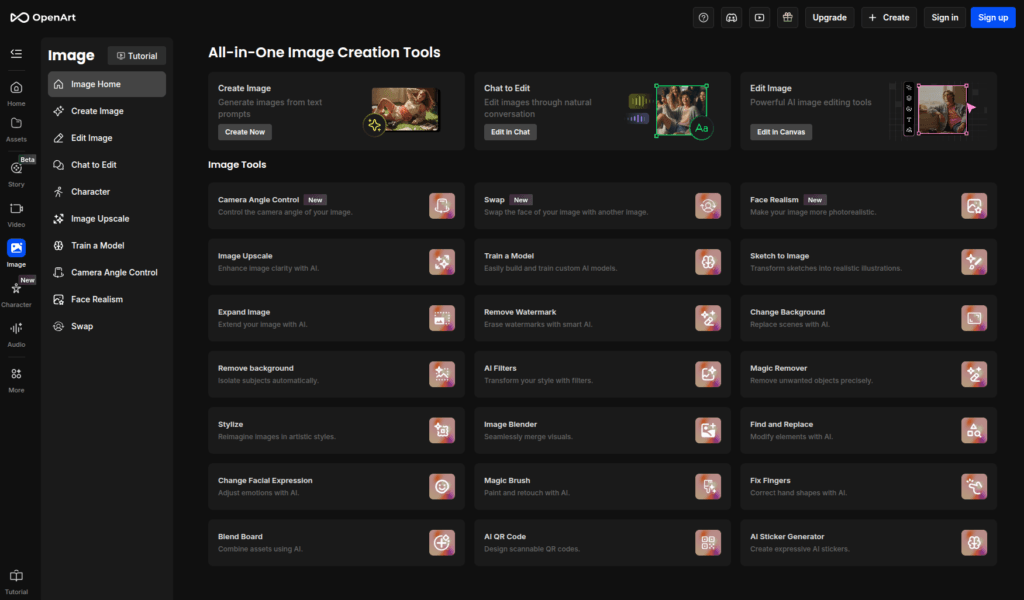Click Fix Fingers card icon
Screen dimensions: 1024x600
[974, 486]
